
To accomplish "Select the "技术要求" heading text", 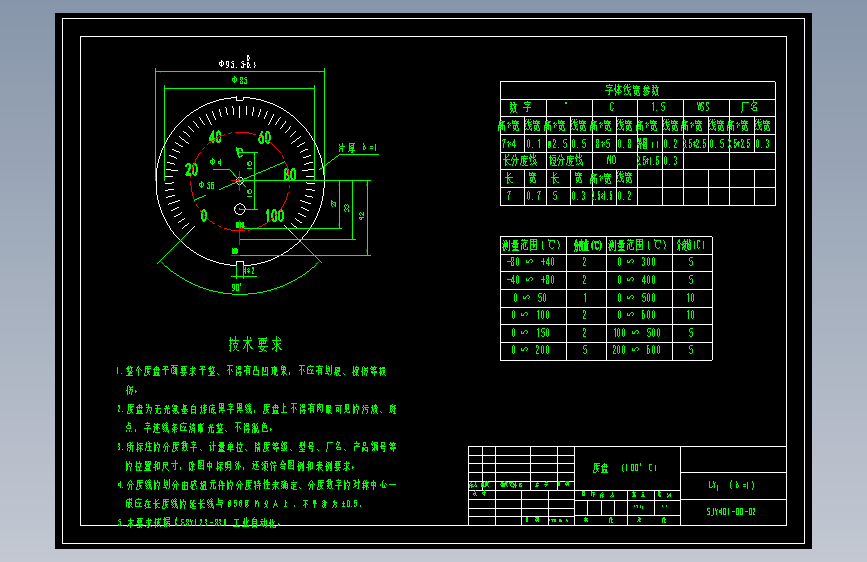I will [255, 345].
